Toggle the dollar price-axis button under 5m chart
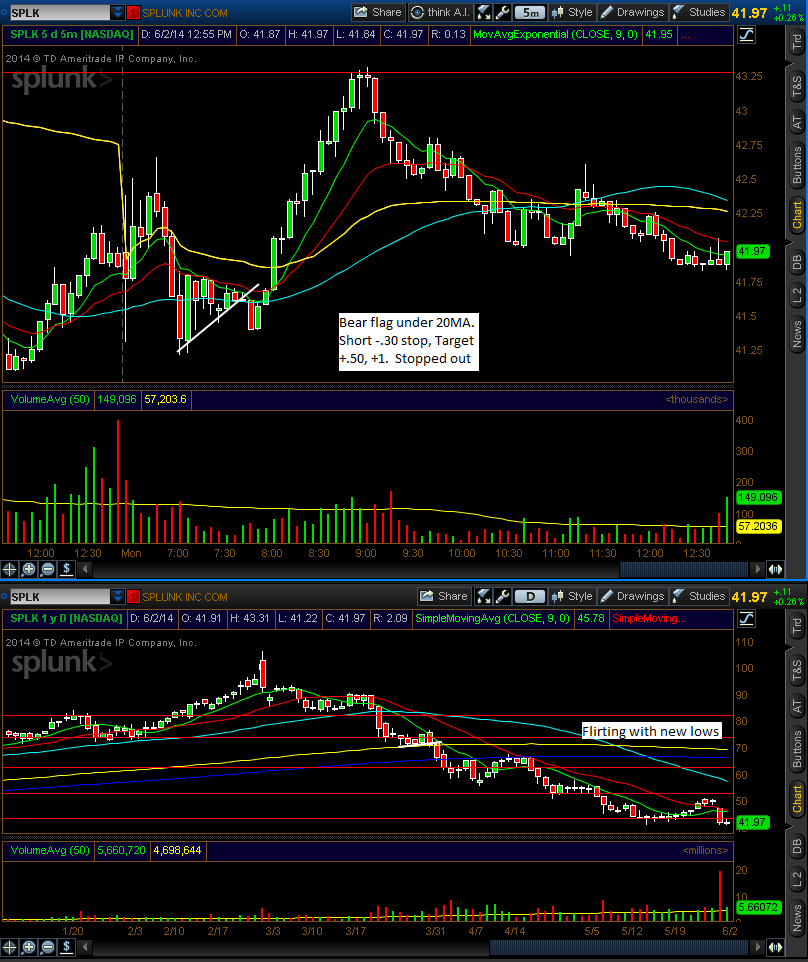Image resolution: width=808 pixels, height=962 pixels. point(66,569)
